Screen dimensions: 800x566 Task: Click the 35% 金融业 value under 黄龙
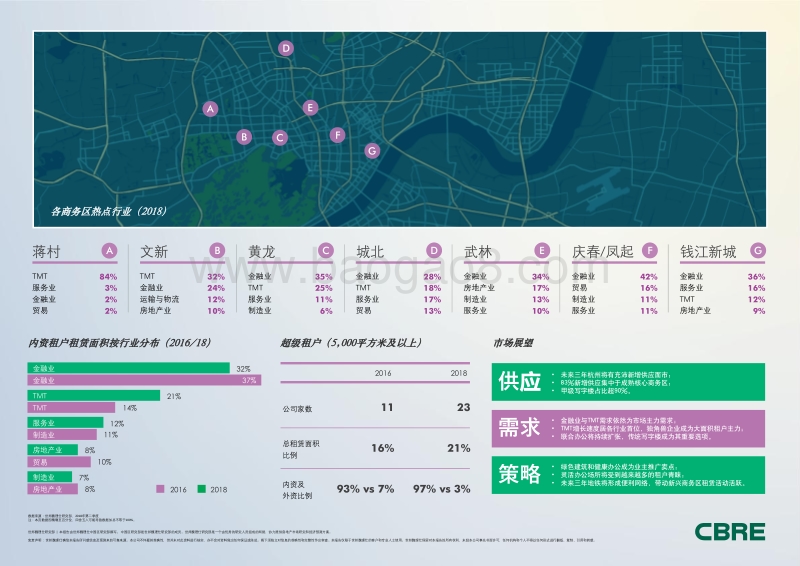[x=324, y=277]
